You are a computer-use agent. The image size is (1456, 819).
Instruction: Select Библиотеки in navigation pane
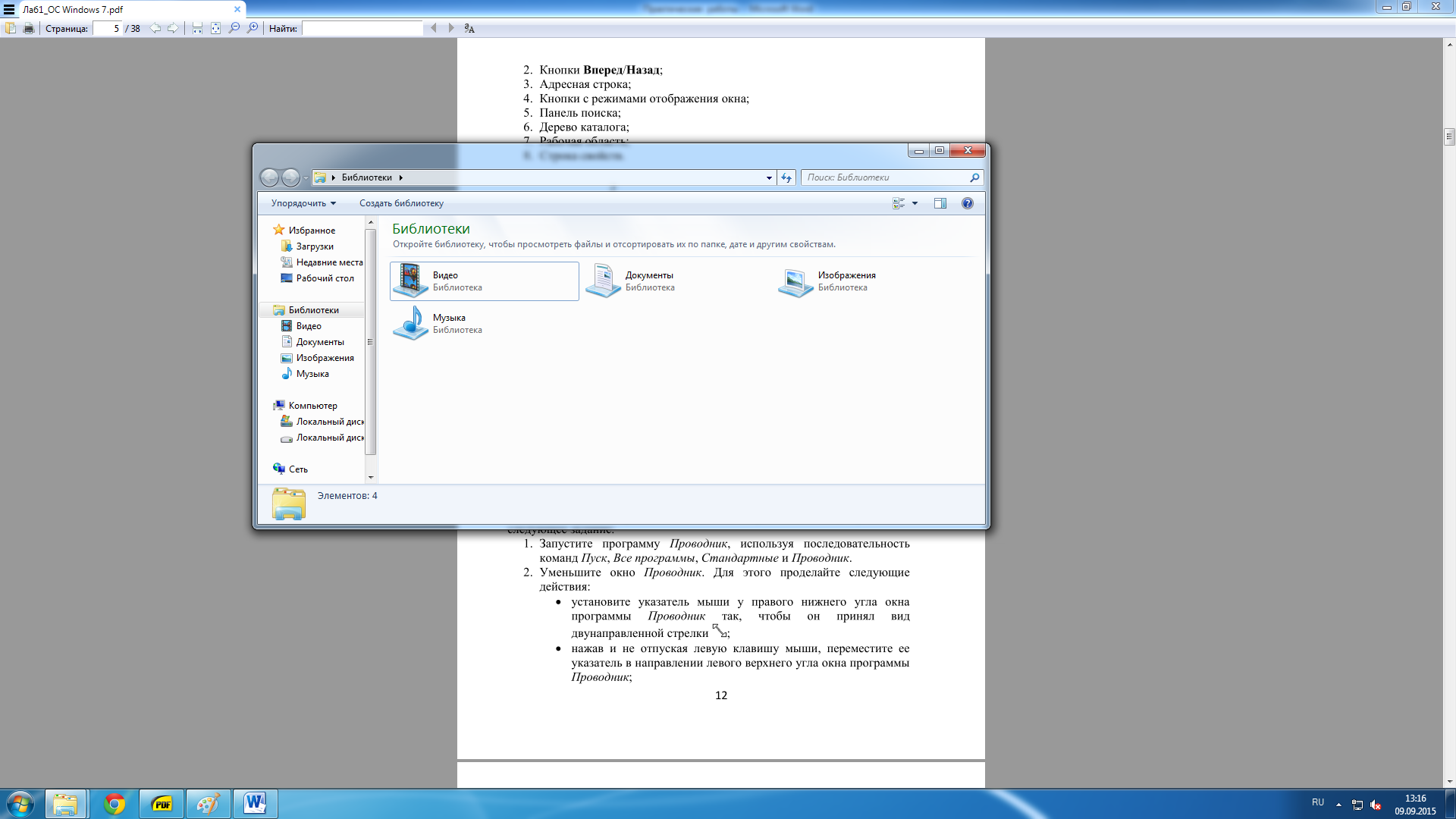312,309
